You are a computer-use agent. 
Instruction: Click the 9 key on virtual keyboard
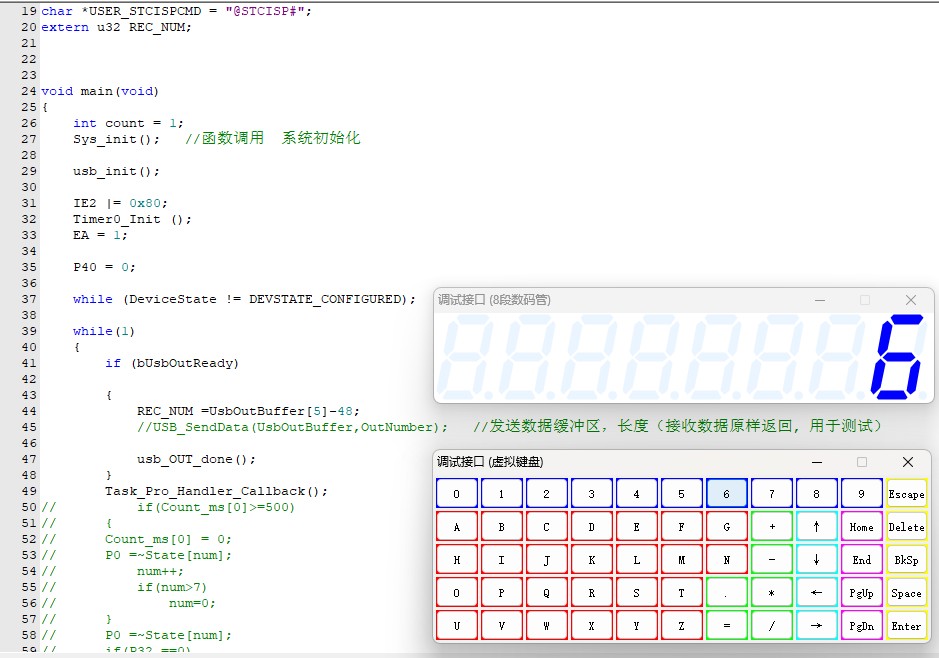861,494
